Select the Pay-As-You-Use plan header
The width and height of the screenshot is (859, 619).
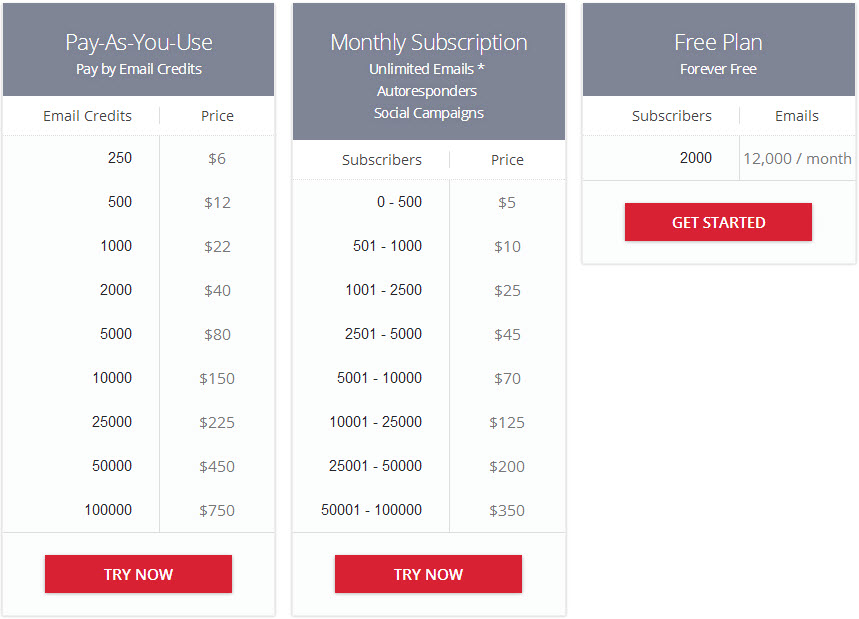pyautogui.click(x=138, y=43)
